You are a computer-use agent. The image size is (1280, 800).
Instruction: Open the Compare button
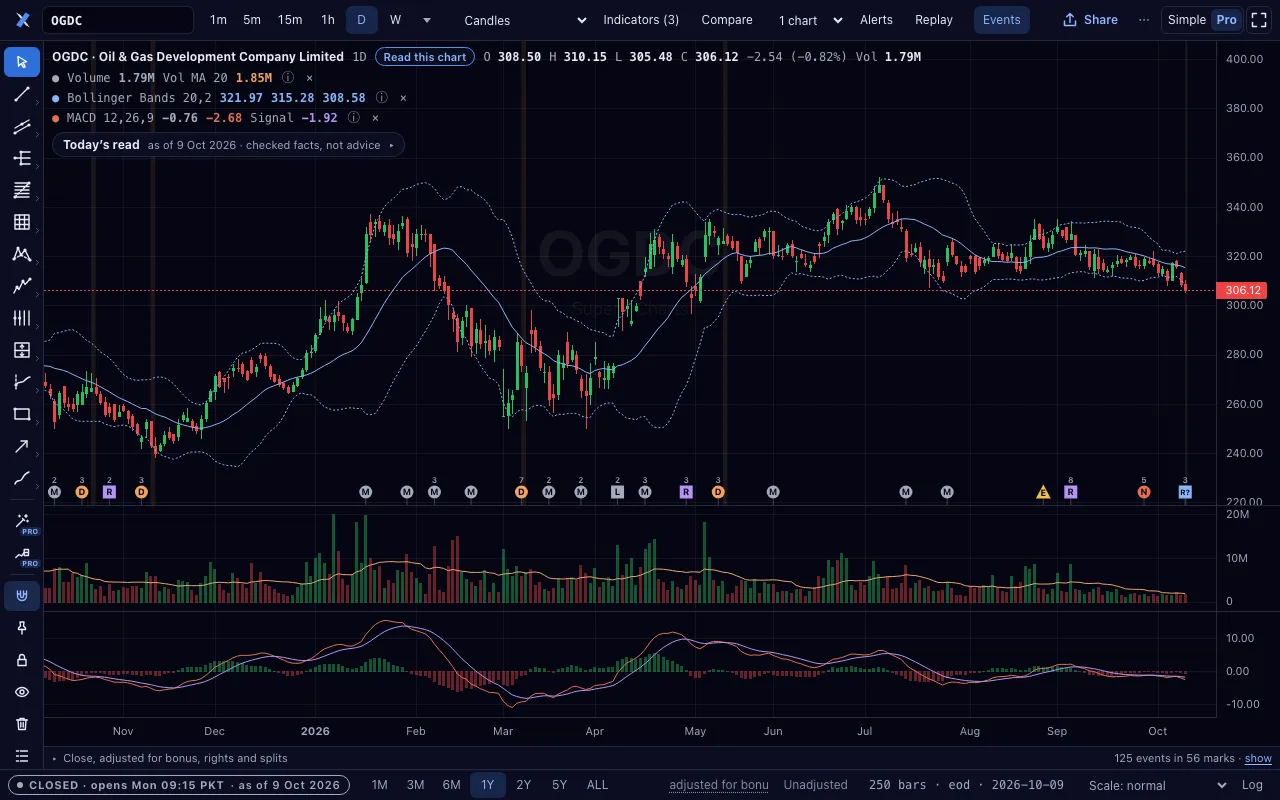[727, 20]
